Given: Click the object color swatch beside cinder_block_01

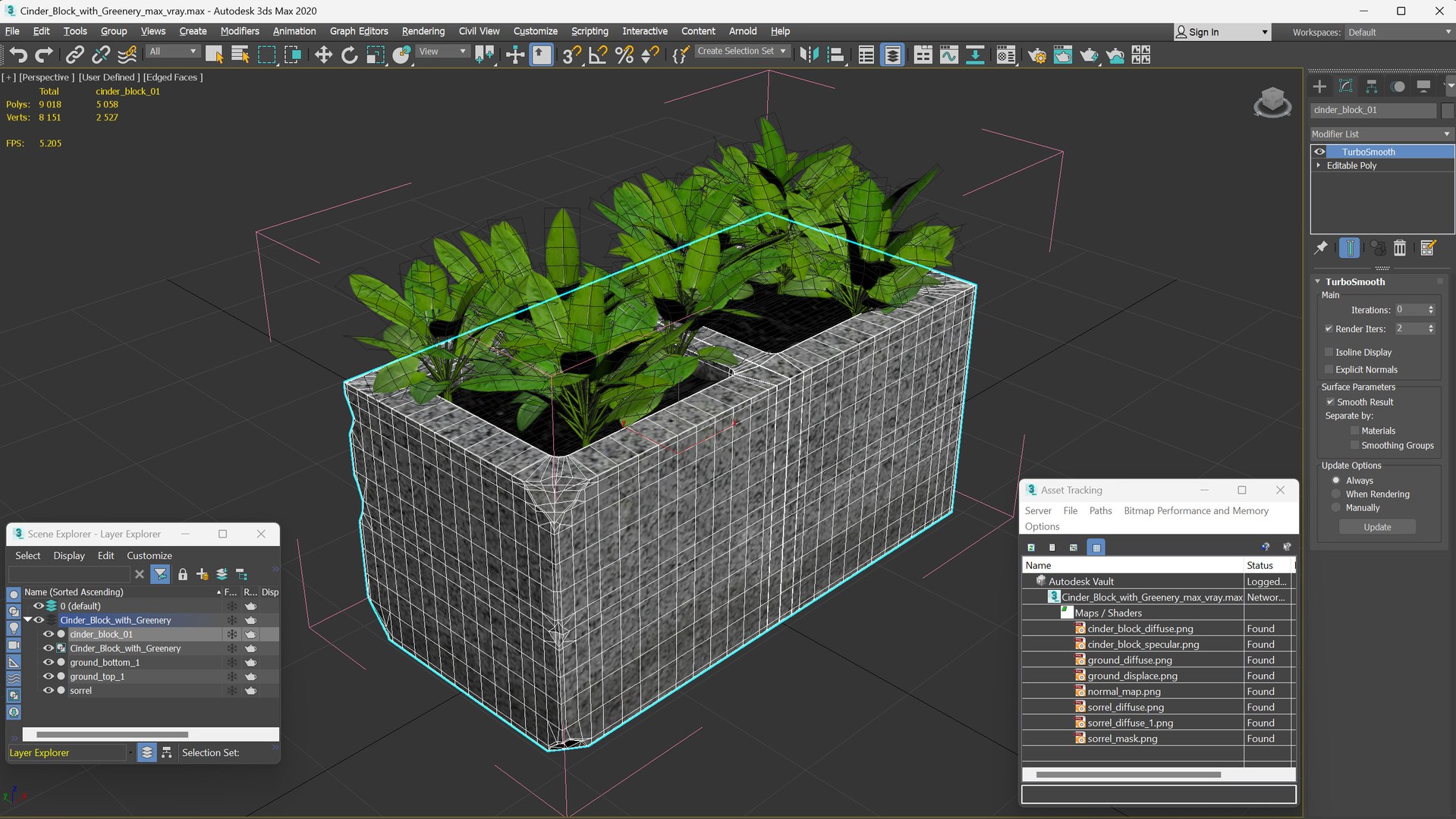Looking at the screenshot, I should pos(1448,110).
